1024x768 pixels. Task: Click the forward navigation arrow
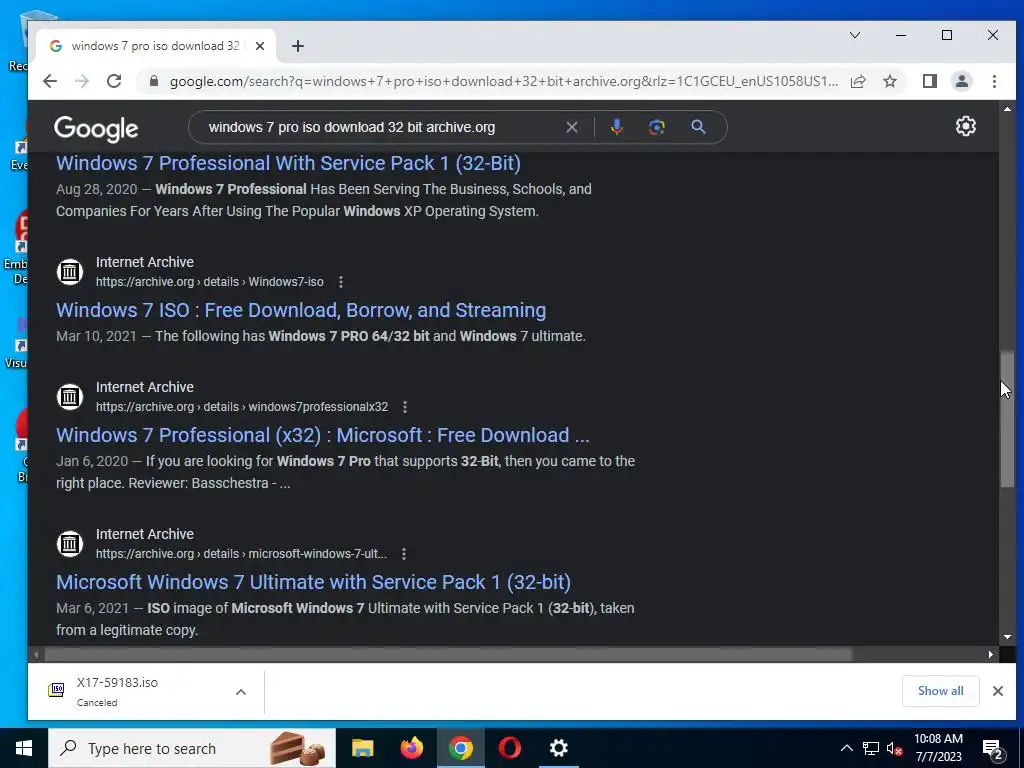click(x=82, y=81)
